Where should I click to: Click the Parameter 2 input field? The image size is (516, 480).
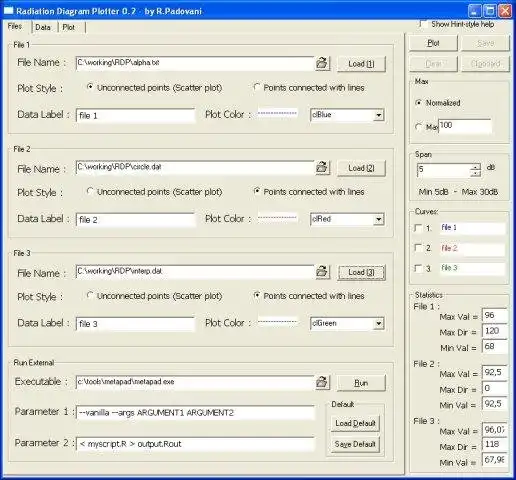195,444
